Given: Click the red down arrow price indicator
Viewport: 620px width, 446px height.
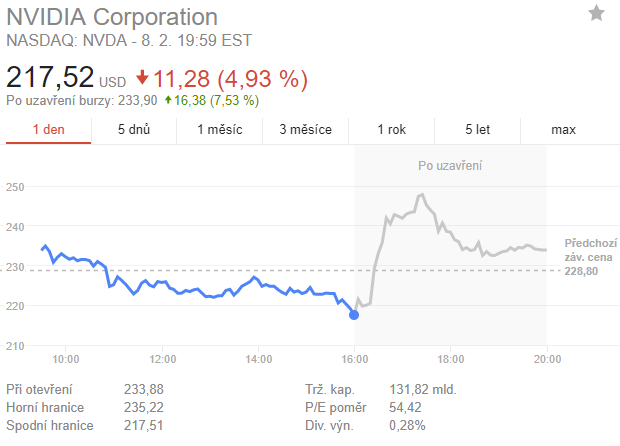Looking at the screenshot, I should point(142,77).
